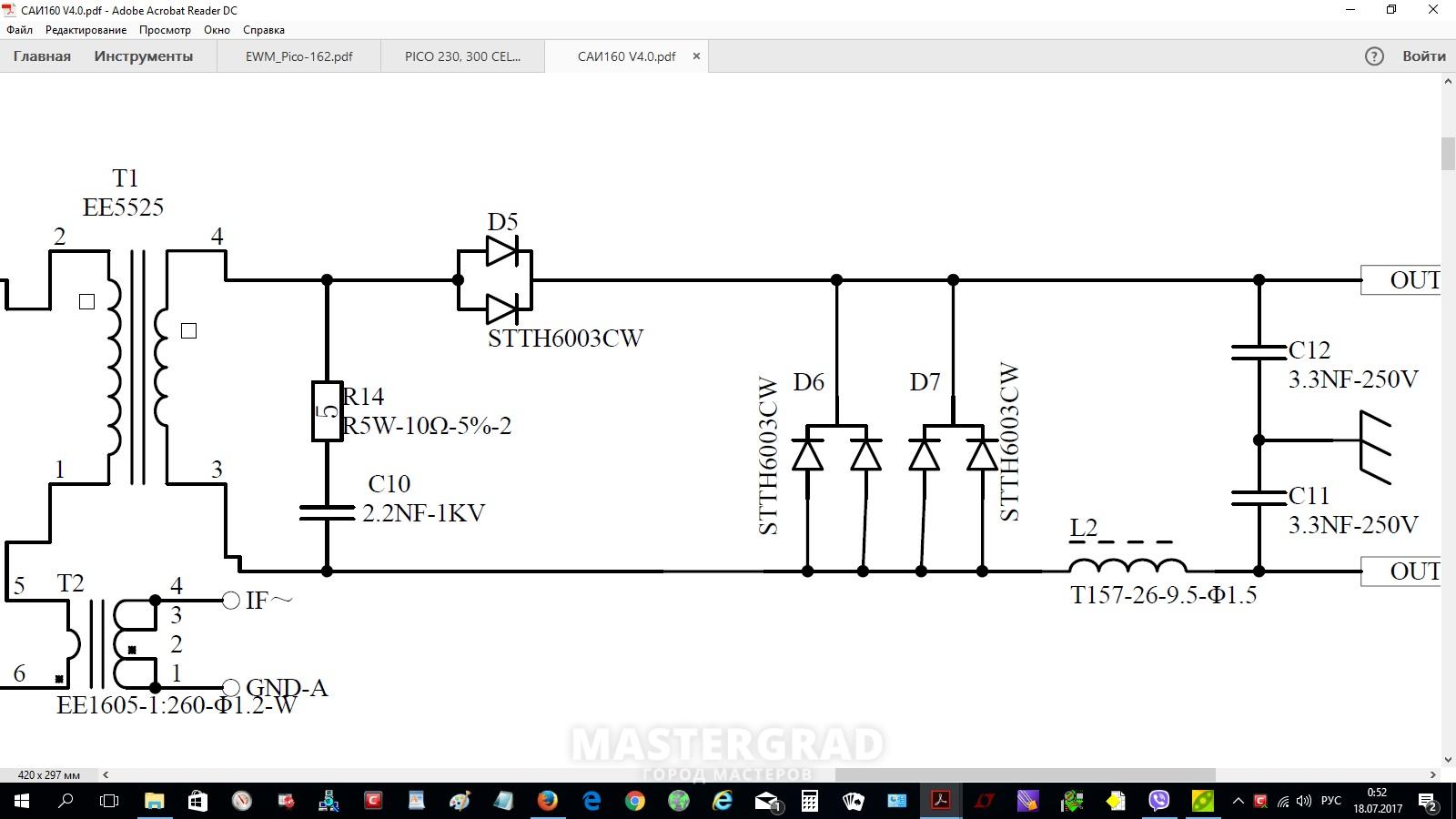This screenshot has width=1456, height=819.
Task: Open Microsoft Edge from the taskbar
Action: coord(591,801)
